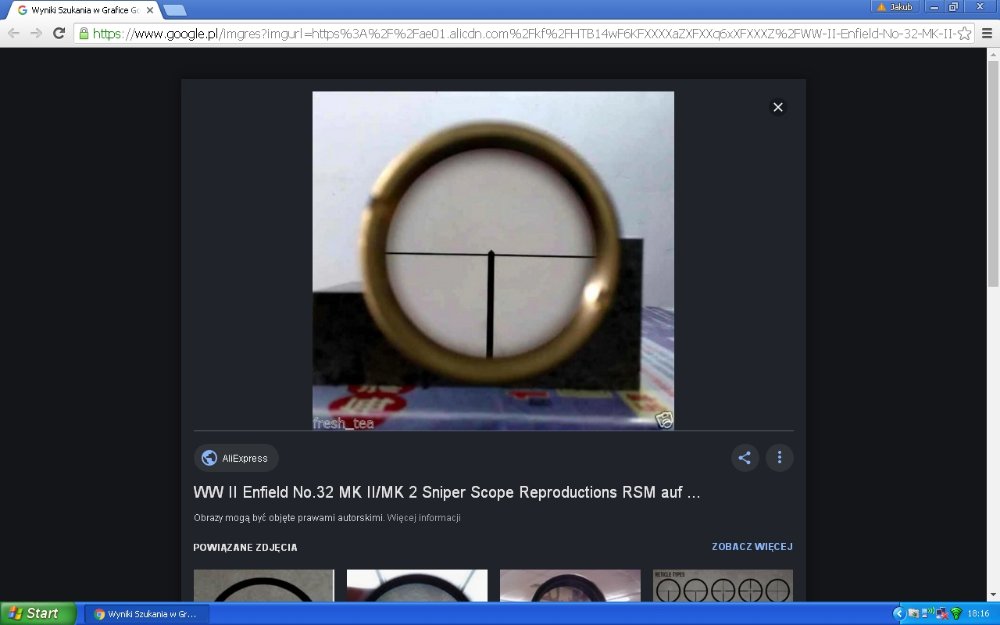Click the scrollbar down arrow
Viewport: 1000px width, 625px height.
(993, 595)
